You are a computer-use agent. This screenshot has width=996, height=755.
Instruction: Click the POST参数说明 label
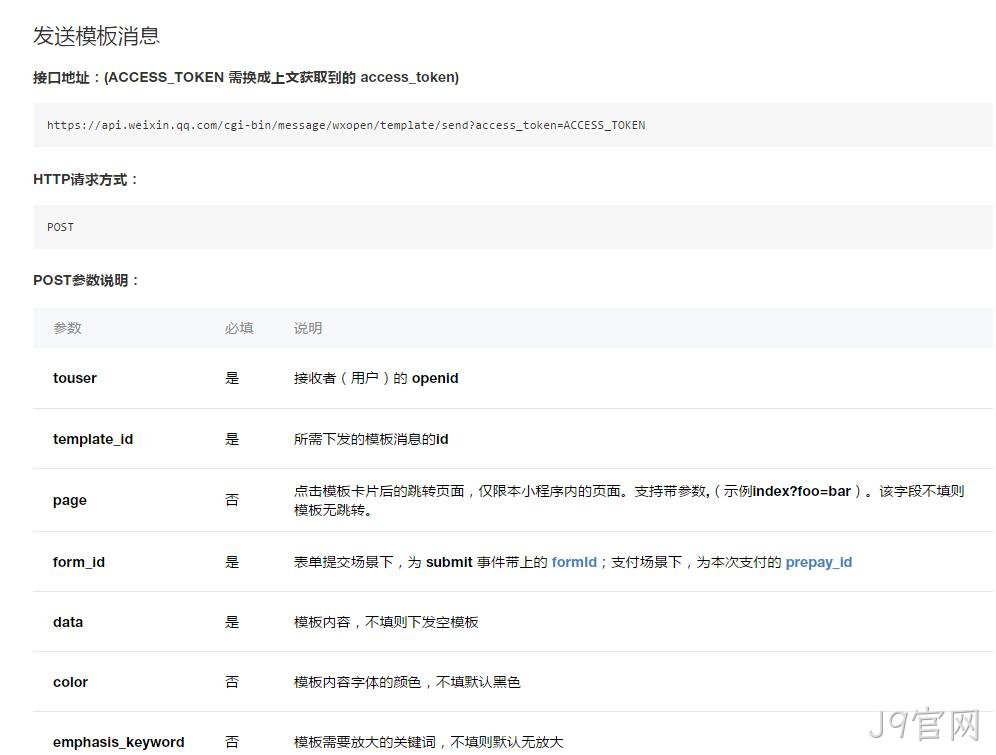point(86,280)
